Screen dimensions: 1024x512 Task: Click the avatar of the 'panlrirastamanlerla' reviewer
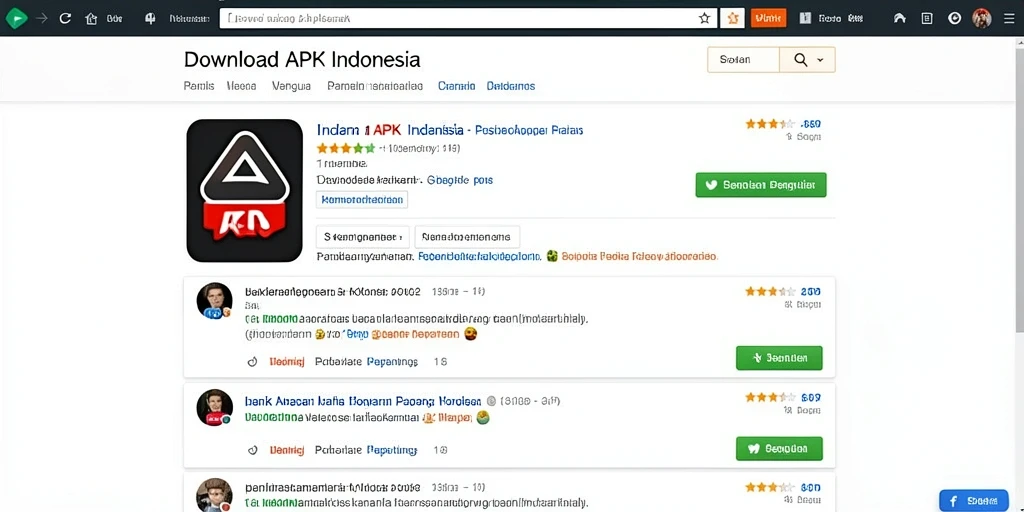click(215, 495)
